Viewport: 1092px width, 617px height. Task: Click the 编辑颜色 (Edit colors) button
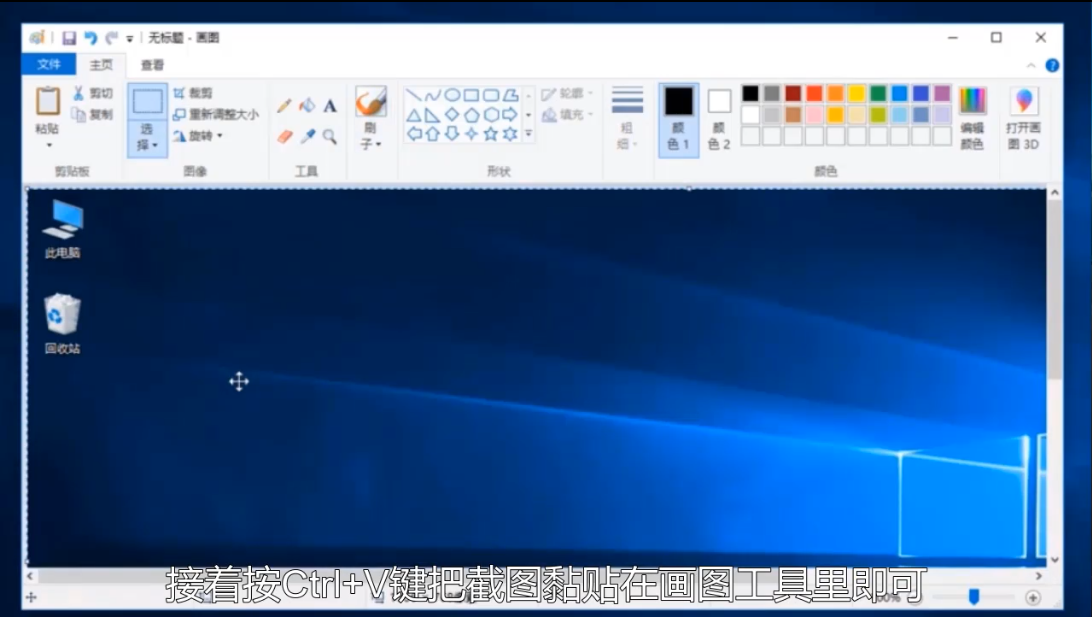(x=972, y=117)
